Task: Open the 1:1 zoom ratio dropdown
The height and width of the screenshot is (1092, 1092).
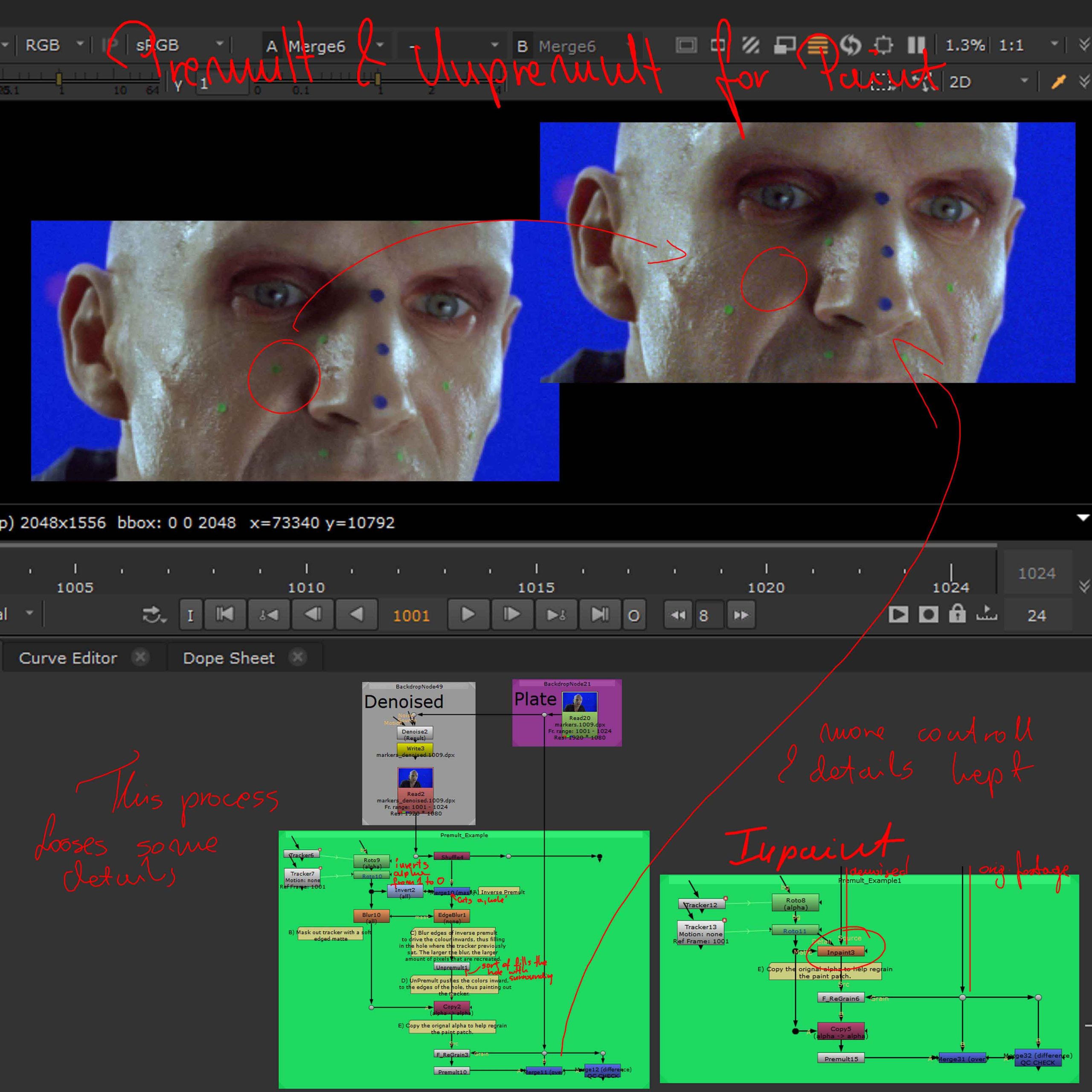Action: click(x=1028, y=45)
